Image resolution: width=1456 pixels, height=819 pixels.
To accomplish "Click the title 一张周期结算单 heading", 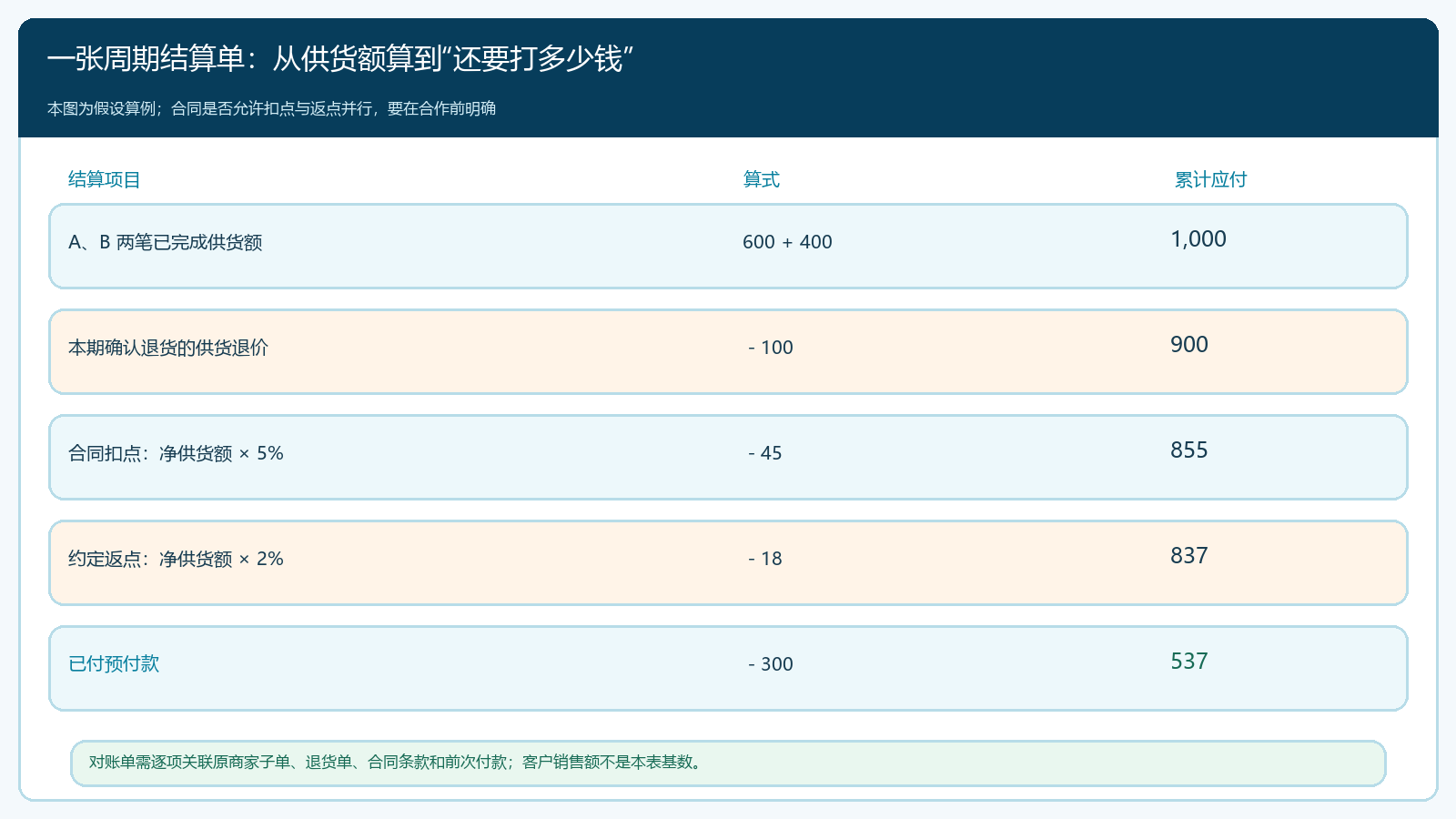I will point(340,58).
